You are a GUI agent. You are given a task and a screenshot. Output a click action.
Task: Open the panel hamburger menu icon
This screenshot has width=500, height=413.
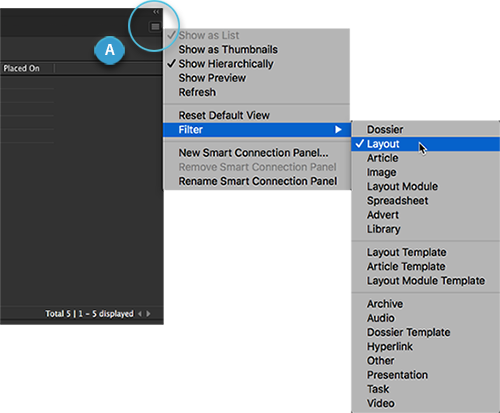pos(155,27)
